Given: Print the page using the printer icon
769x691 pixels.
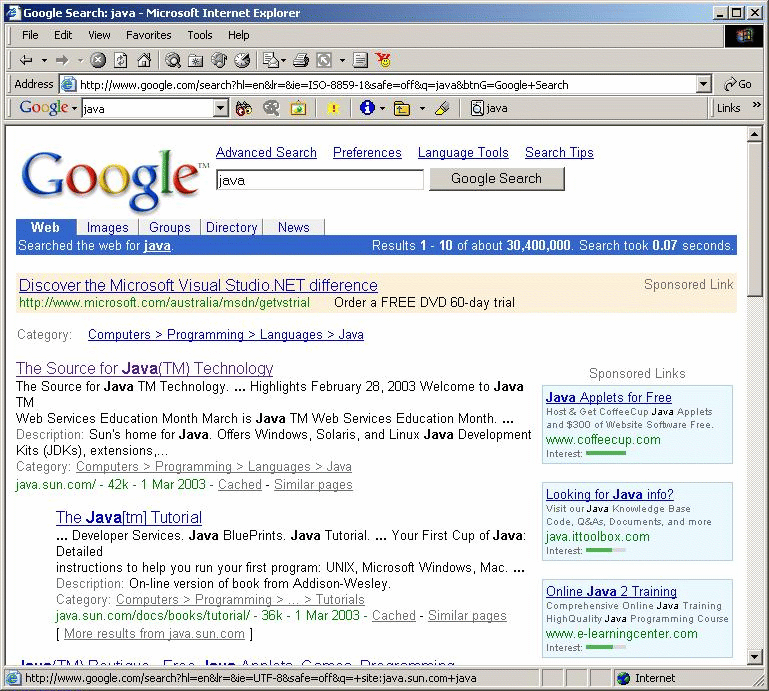Looking at the screenshot, I should 301,60.
